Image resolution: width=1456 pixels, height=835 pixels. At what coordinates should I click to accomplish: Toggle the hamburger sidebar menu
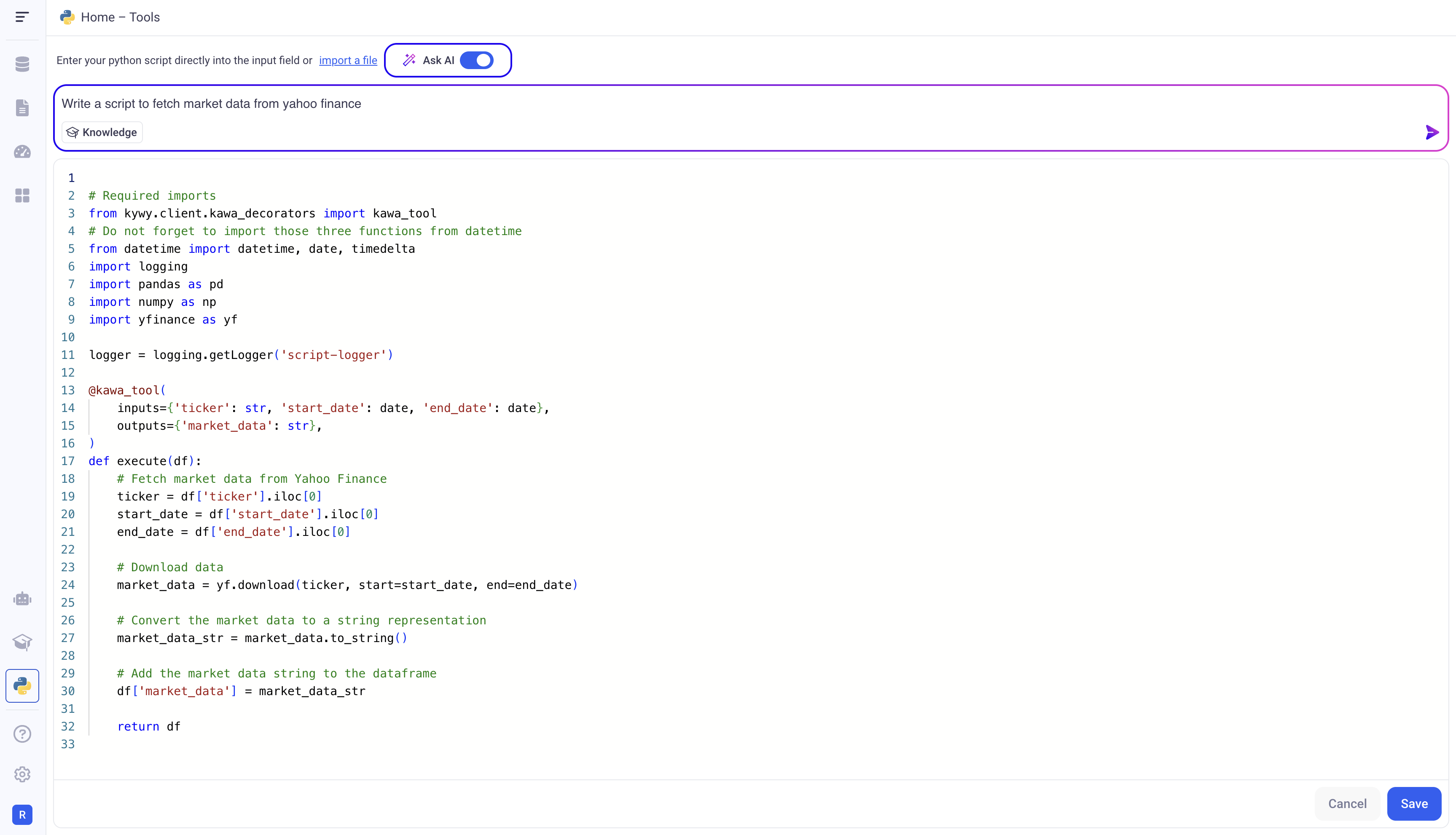pyautogui.click(x=22, y=17)
